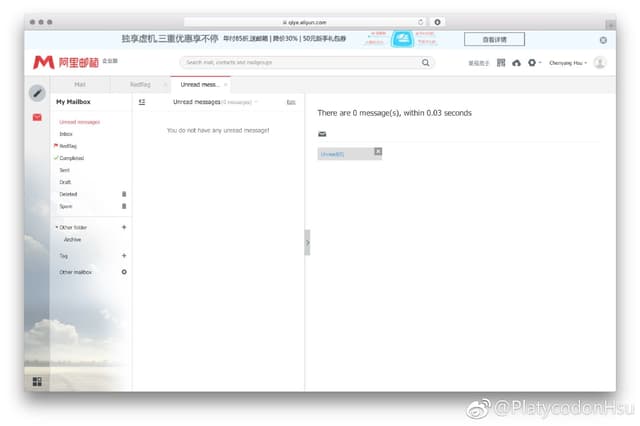Screen dimensions: 640x426
Task: Open the QR code icon in header
Action: point(501,62)
